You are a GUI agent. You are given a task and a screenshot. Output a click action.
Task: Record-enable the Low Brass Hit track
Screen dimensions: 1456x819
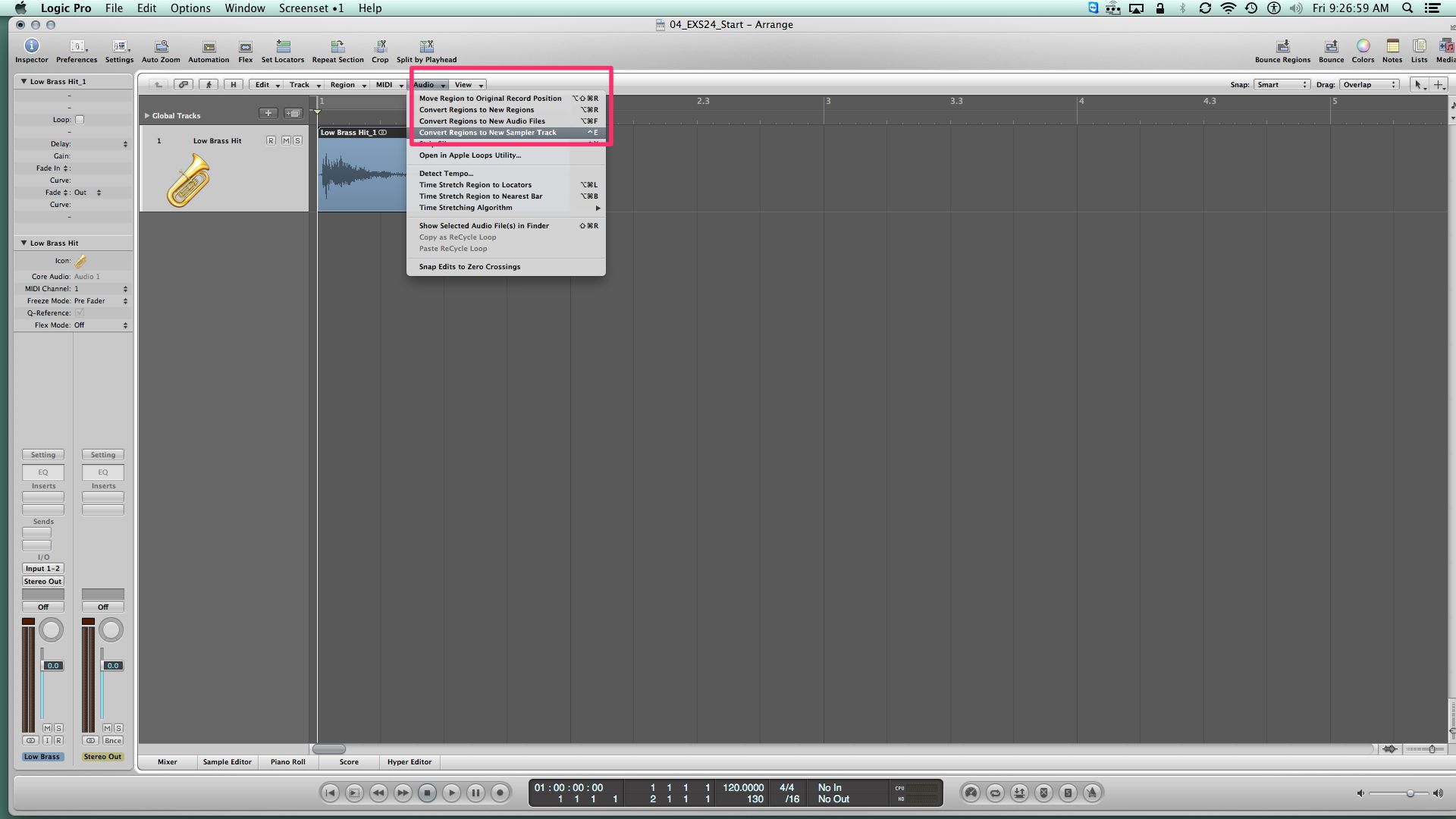point(271,141)
